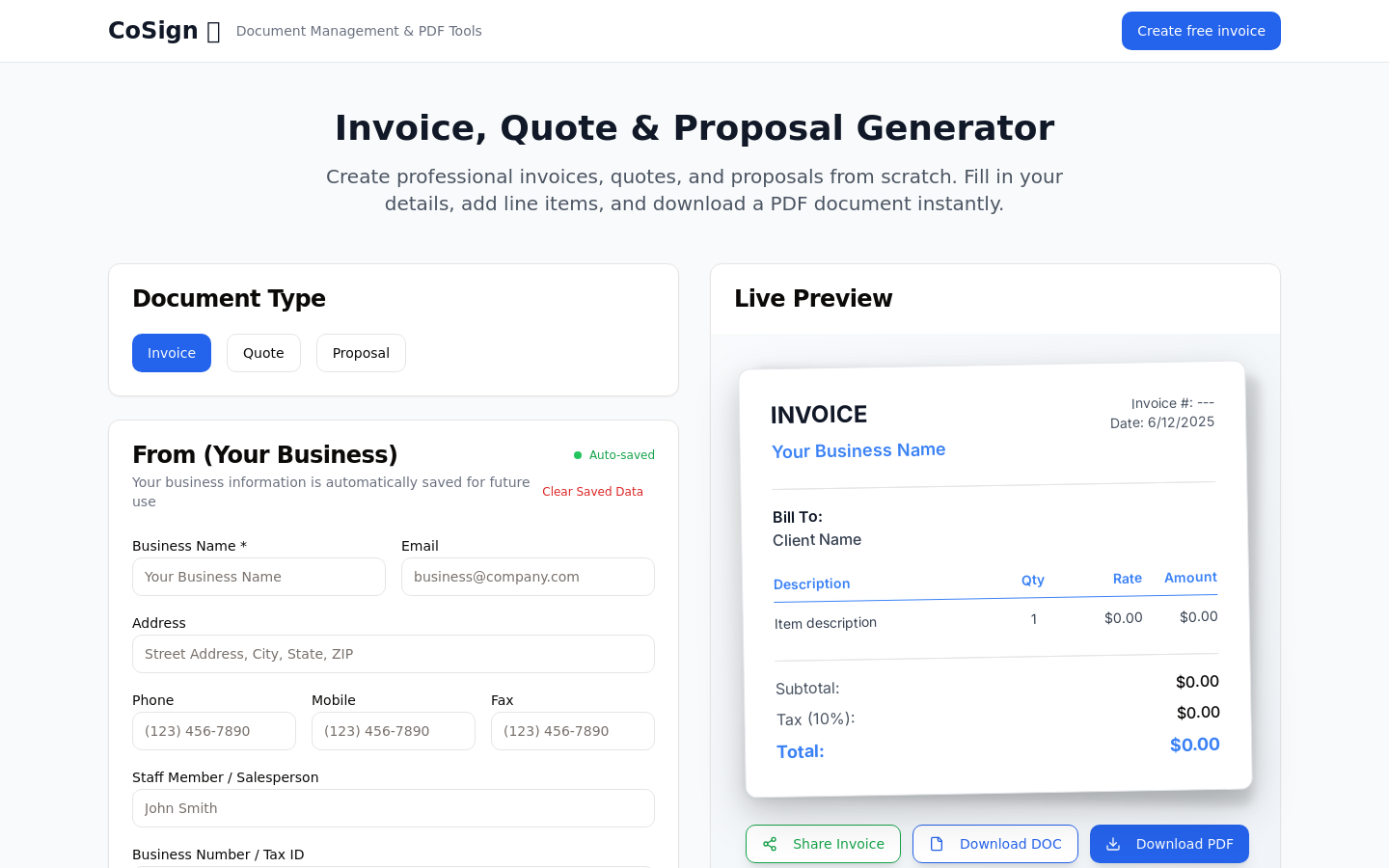Click the download arrow icon on Download PDF
Viewport: 1389px width, 868px height.
coord(1113,844)
